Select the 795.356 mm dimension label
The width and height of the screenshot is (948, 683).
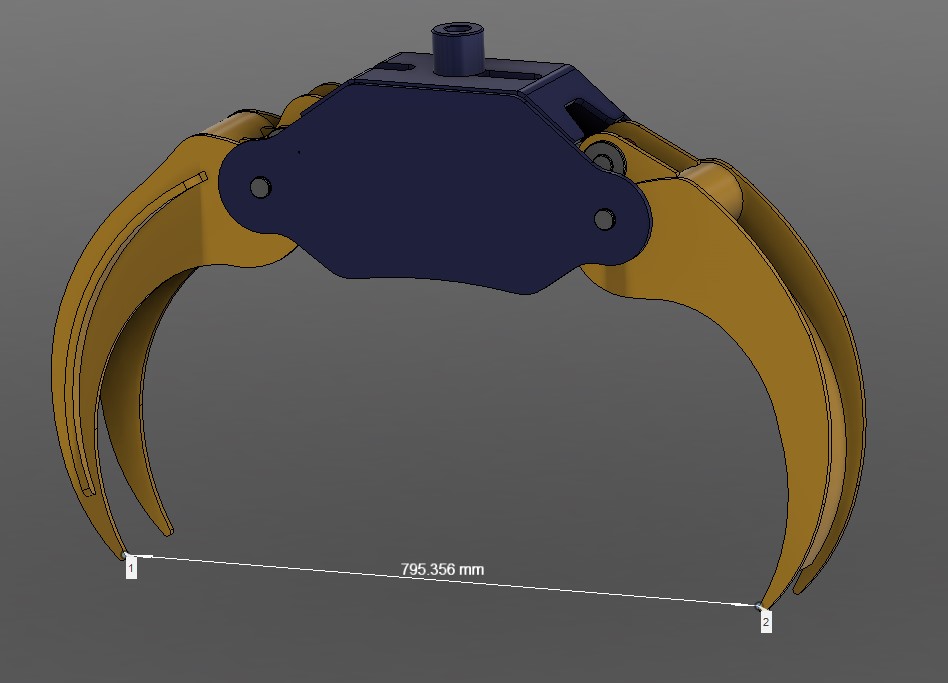click(x=442, y=568)
